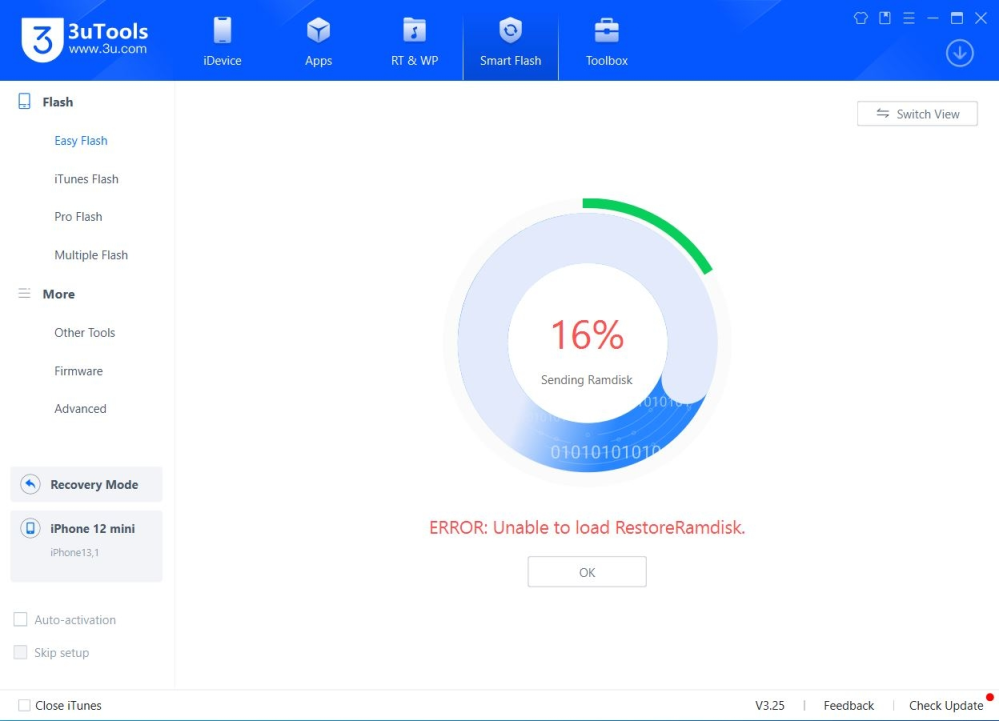999x721 pixels.
Task: Open Multiple Flash
Action: tap(91, 255)
